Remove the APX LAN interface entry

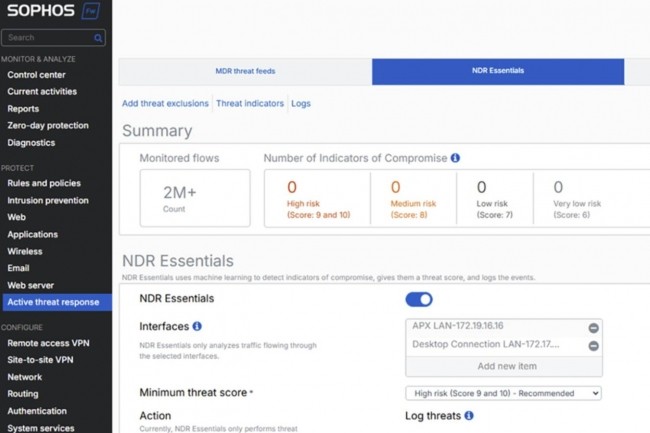click(593, 327)
